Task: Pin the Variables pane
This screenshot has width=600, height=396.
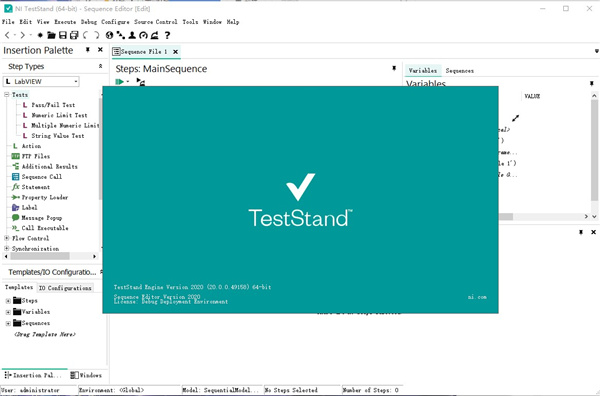Action: coord(592,83)
